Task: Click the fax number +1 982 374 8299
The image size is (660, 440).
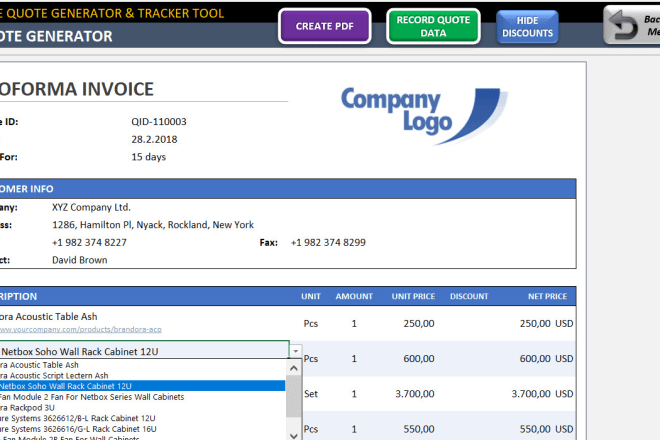Action: tap(328, 243)
